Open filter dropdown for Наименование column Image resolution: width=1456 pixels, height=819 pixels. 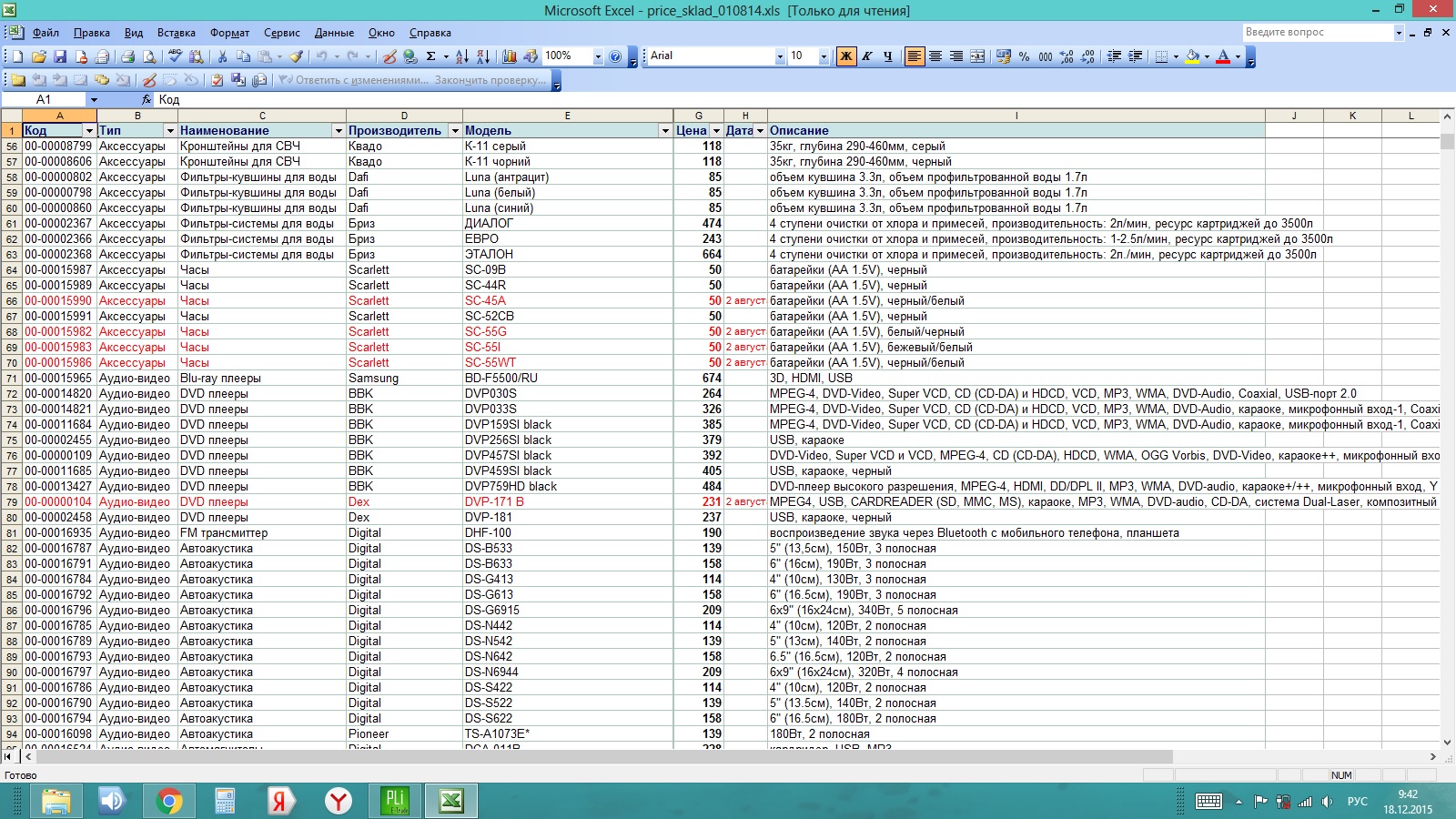coord(339,131)
